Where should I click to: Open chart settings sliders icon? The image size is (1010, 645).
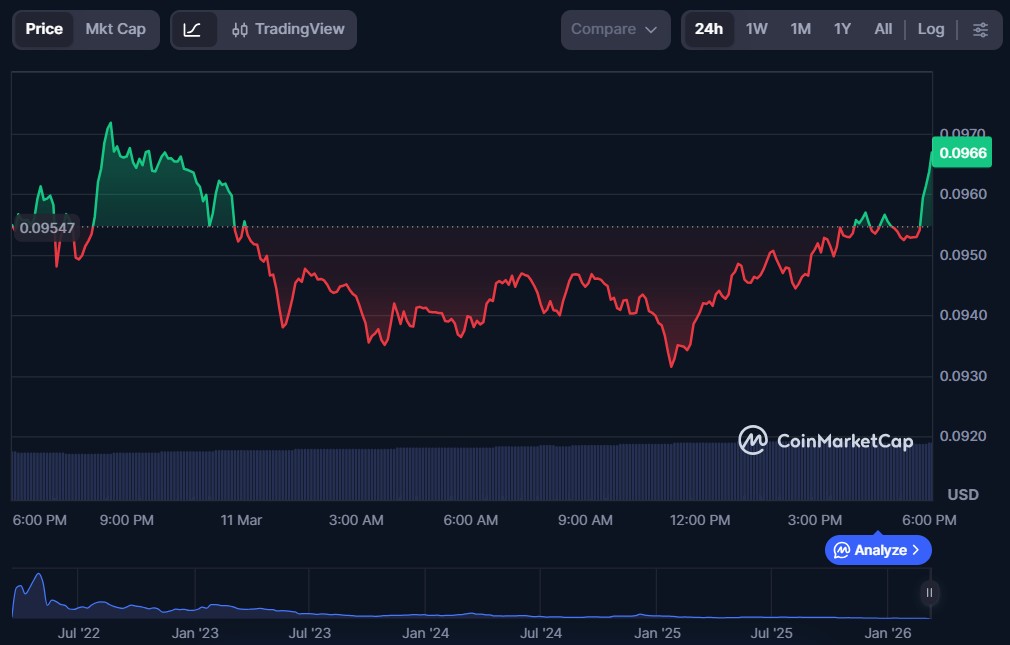tap(980, 30)
